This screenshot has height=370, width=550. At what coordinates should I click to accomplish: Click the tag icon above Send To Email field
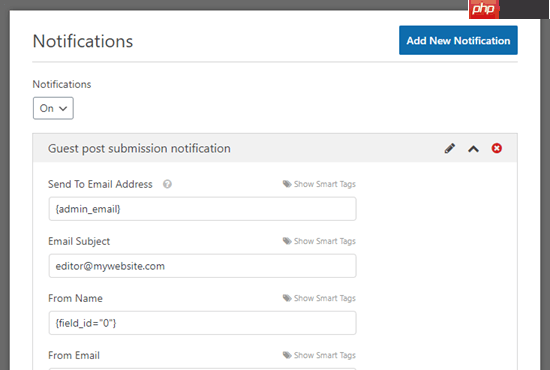[287, 184]
